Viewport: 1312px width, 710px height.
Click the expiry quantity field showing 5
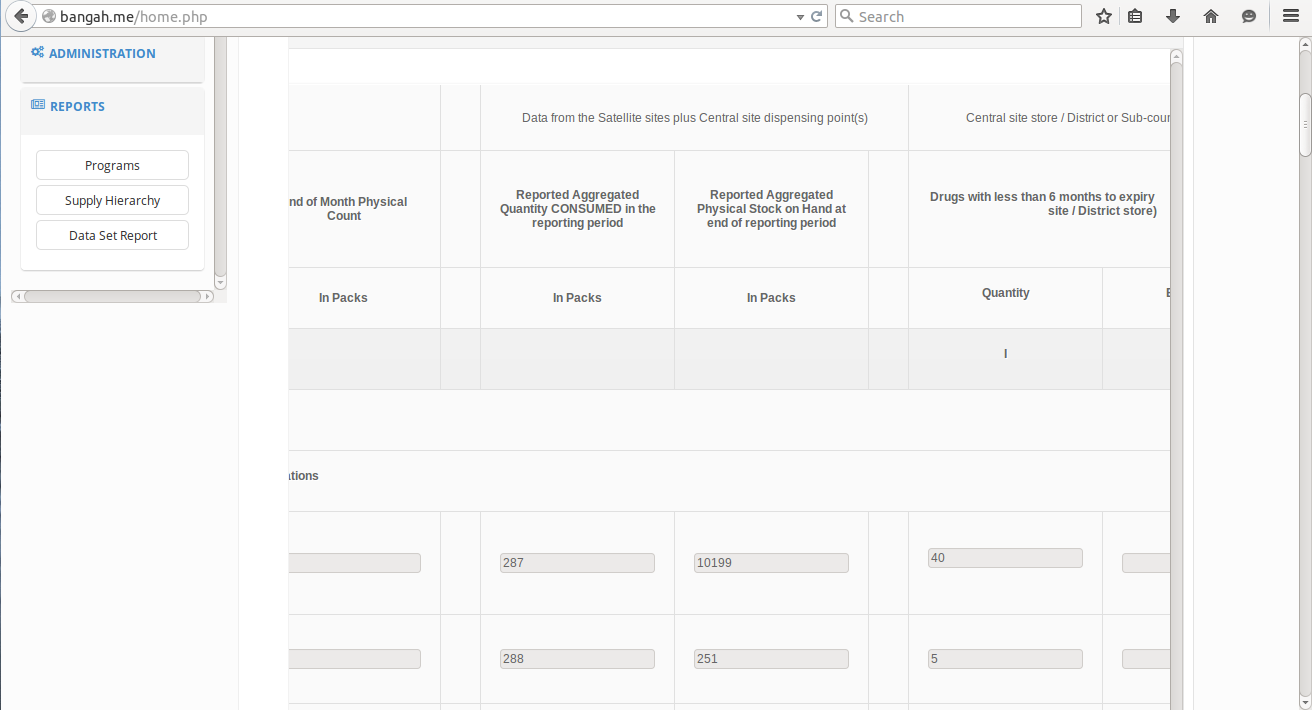coord(1005,659)
